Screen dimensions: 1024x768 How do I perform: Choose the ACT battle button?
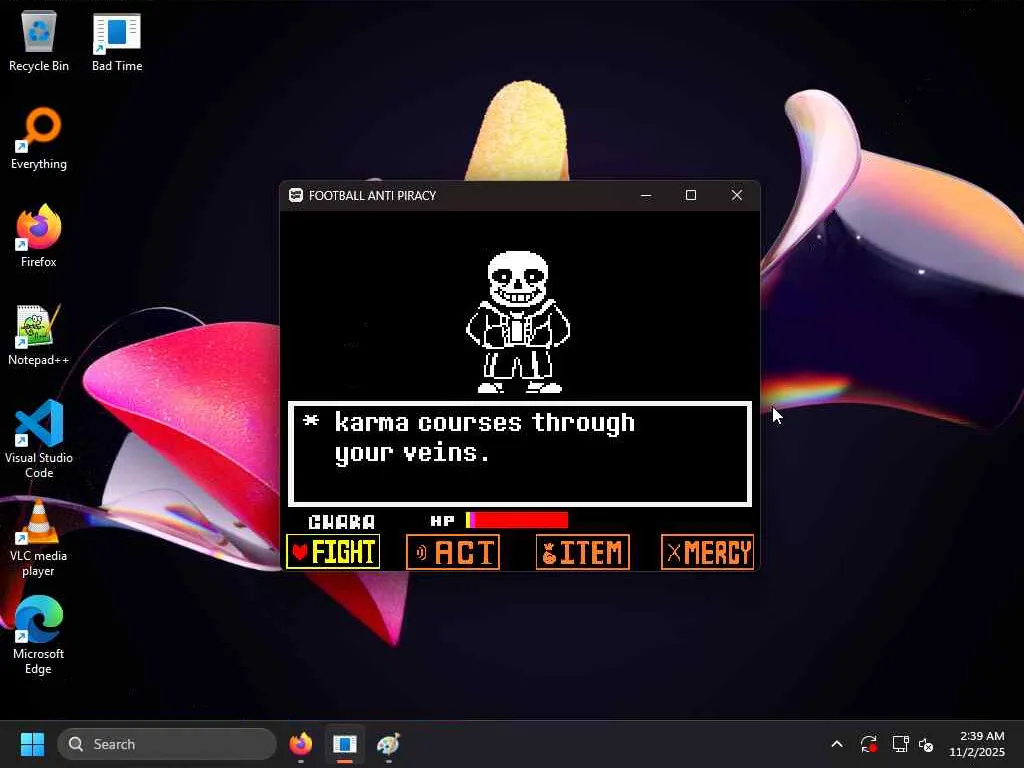[453, 552]
